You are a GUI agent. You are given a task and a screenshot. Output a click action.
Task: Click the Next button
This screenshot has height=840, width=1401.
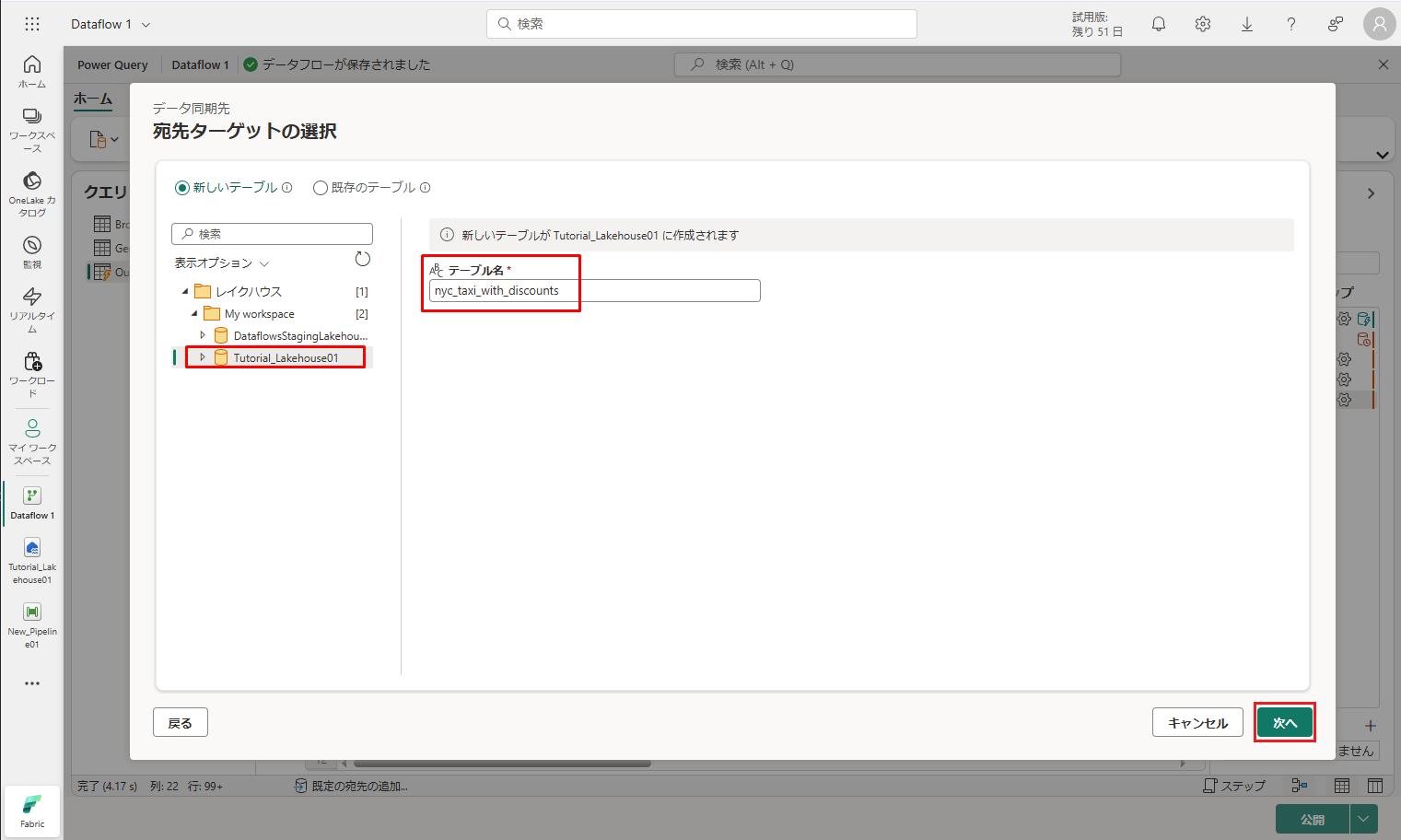[x=1285, y=723]
